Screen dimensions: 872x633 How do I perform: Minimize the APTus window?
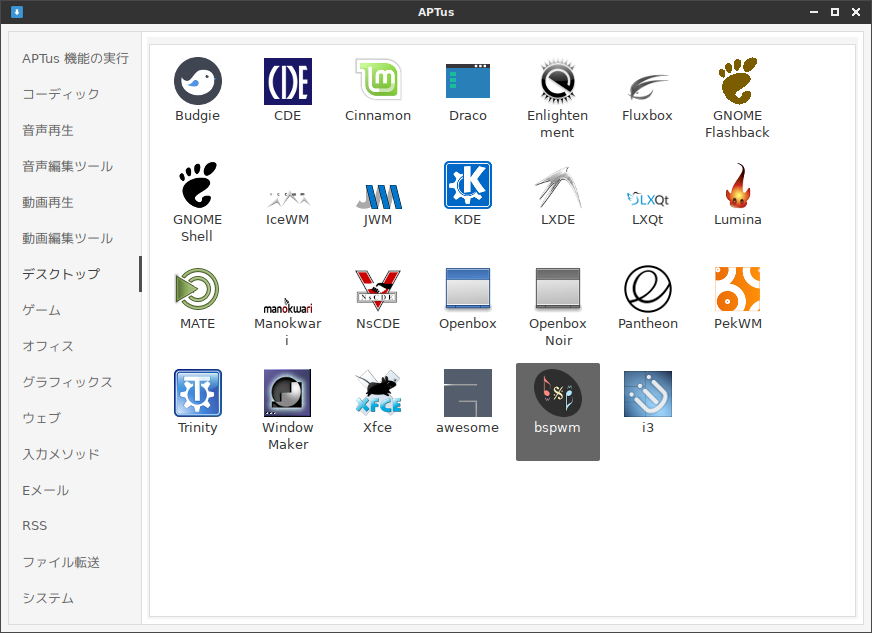coord(814,12)
